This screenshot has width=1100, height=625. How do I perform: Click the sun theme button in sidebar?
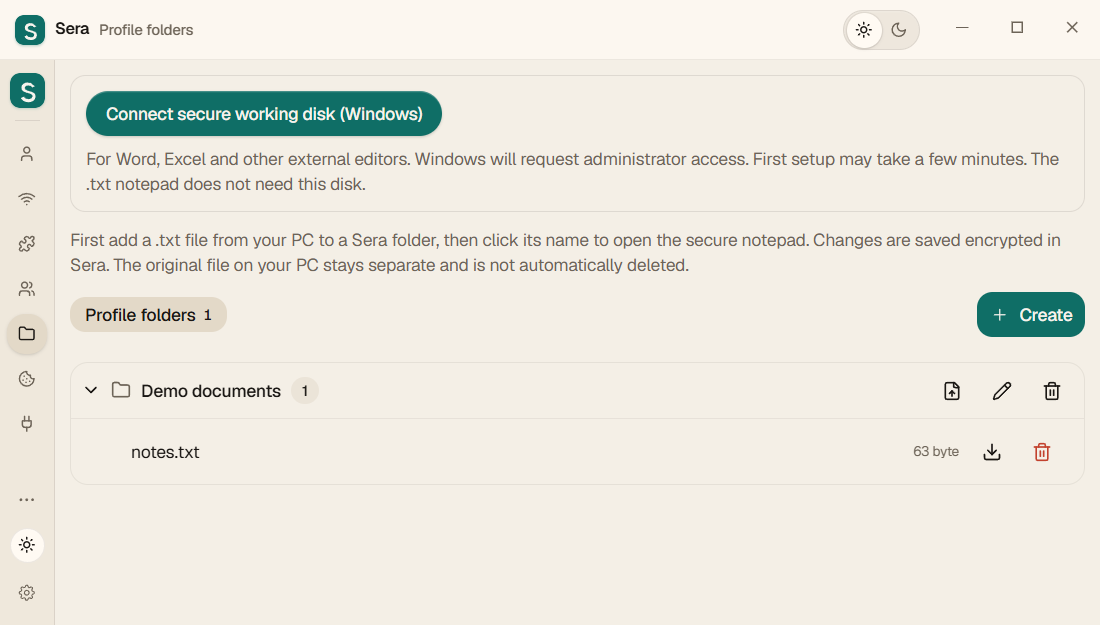pyautogui.click(x=27, y=545)
